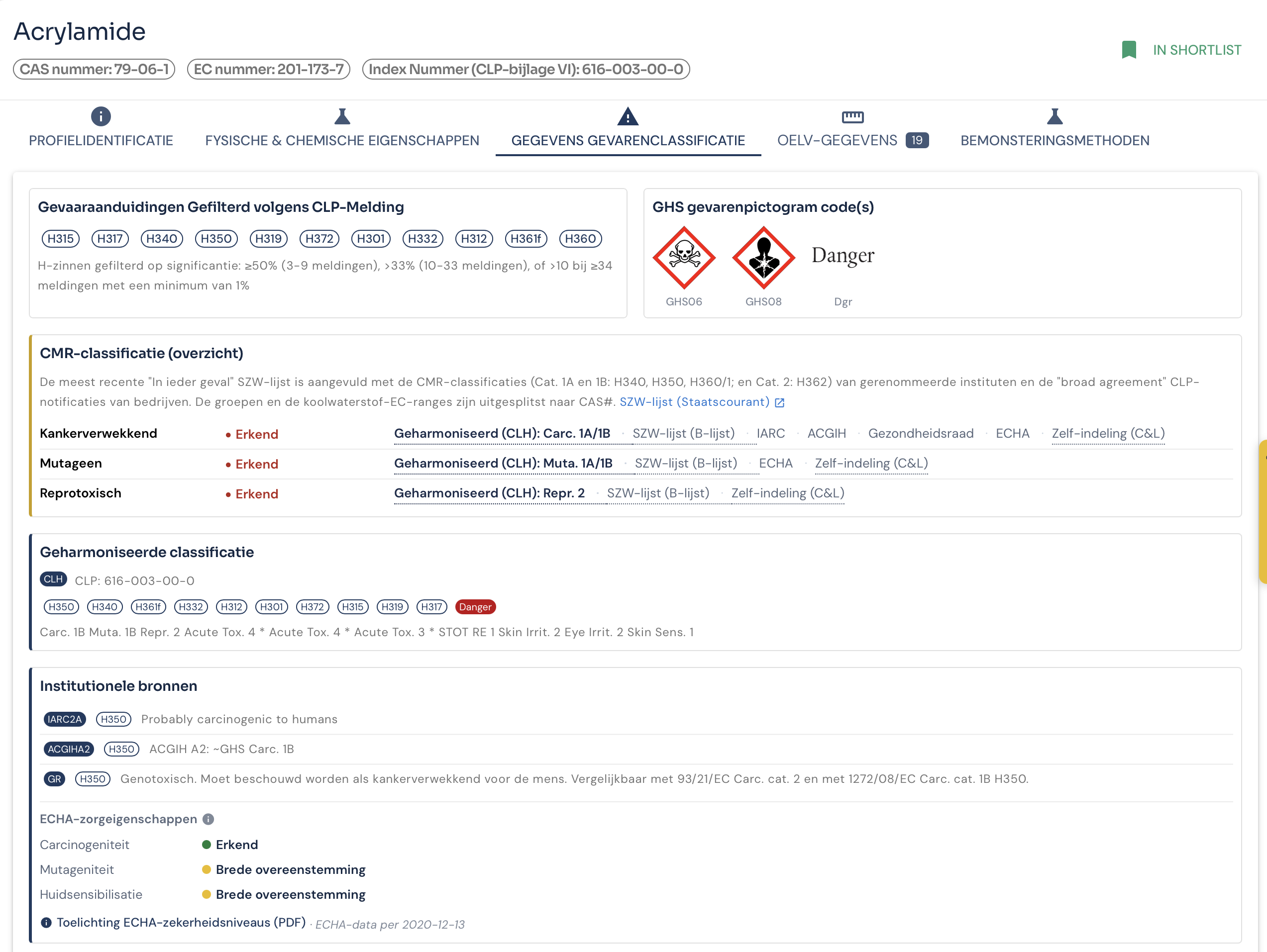Click the external link icon after SZW-lijst
This screenshot has width=1267, height=952.
779,402
